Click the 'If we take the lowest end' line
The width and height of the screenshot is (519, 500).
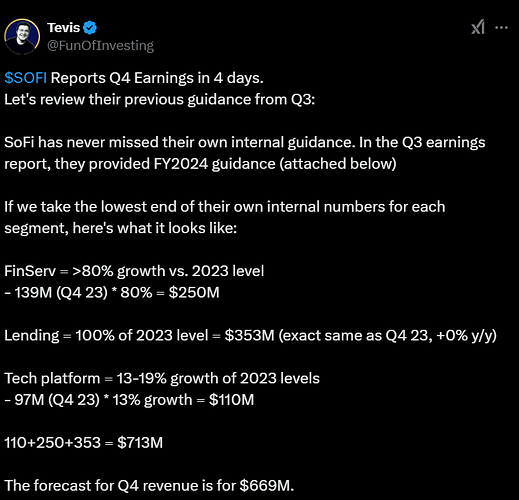[225, 207]
